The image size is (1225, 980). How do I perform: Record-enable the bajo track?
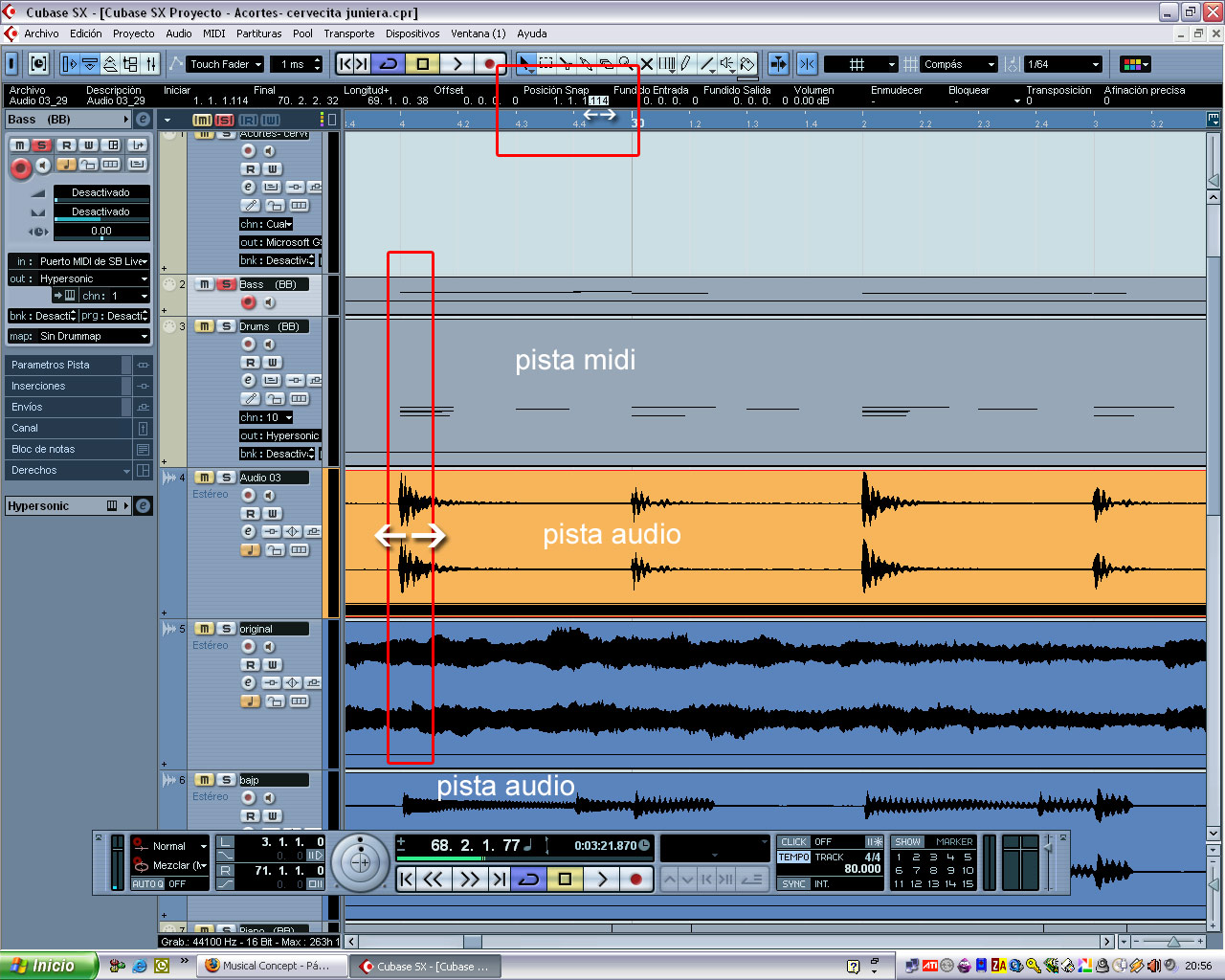click(248, 797)
